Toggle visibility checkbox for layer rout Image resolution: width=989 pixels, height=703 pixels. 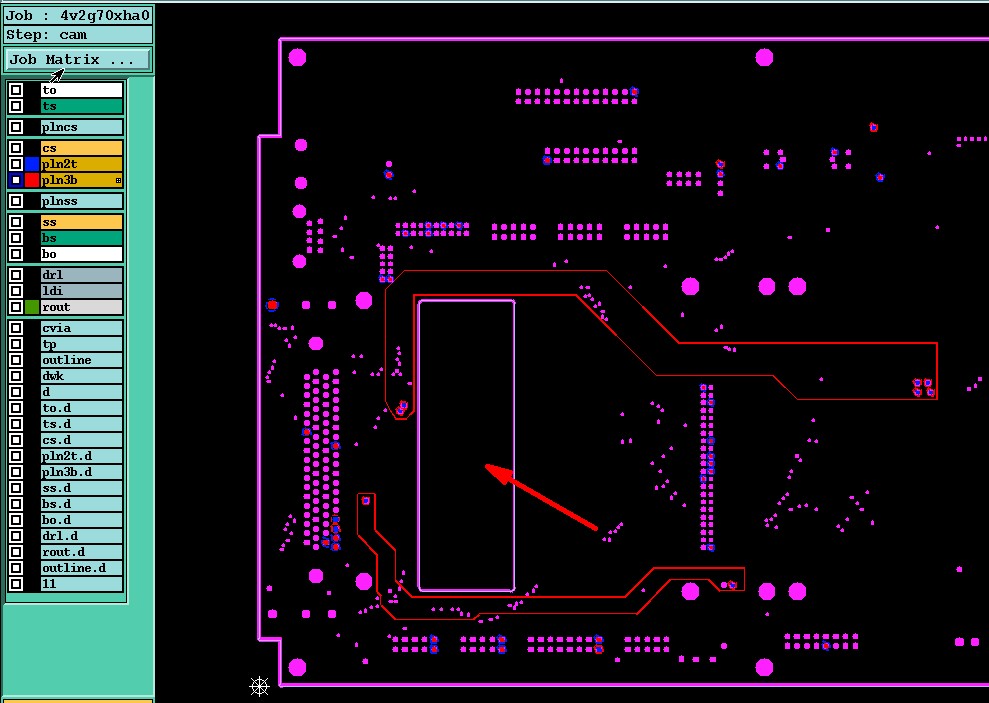click(x=16, y=307)
